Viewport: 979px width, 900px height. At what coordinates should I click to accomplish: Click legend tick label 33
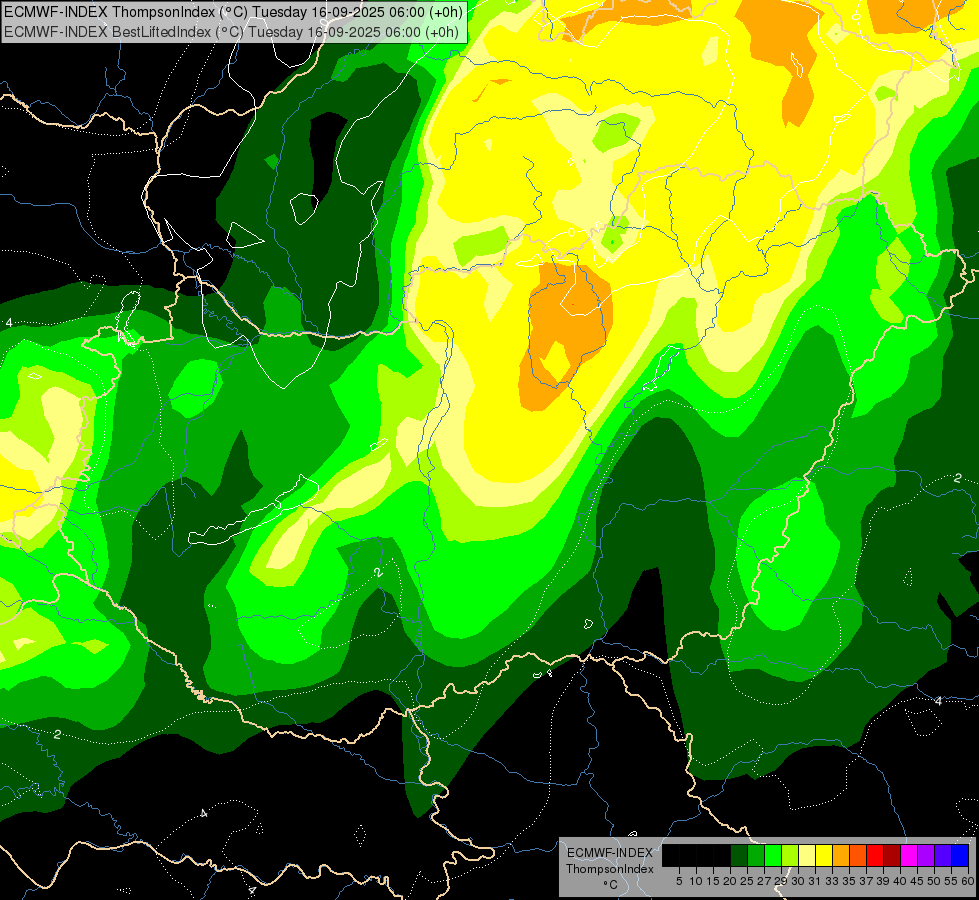pos(832,881)
